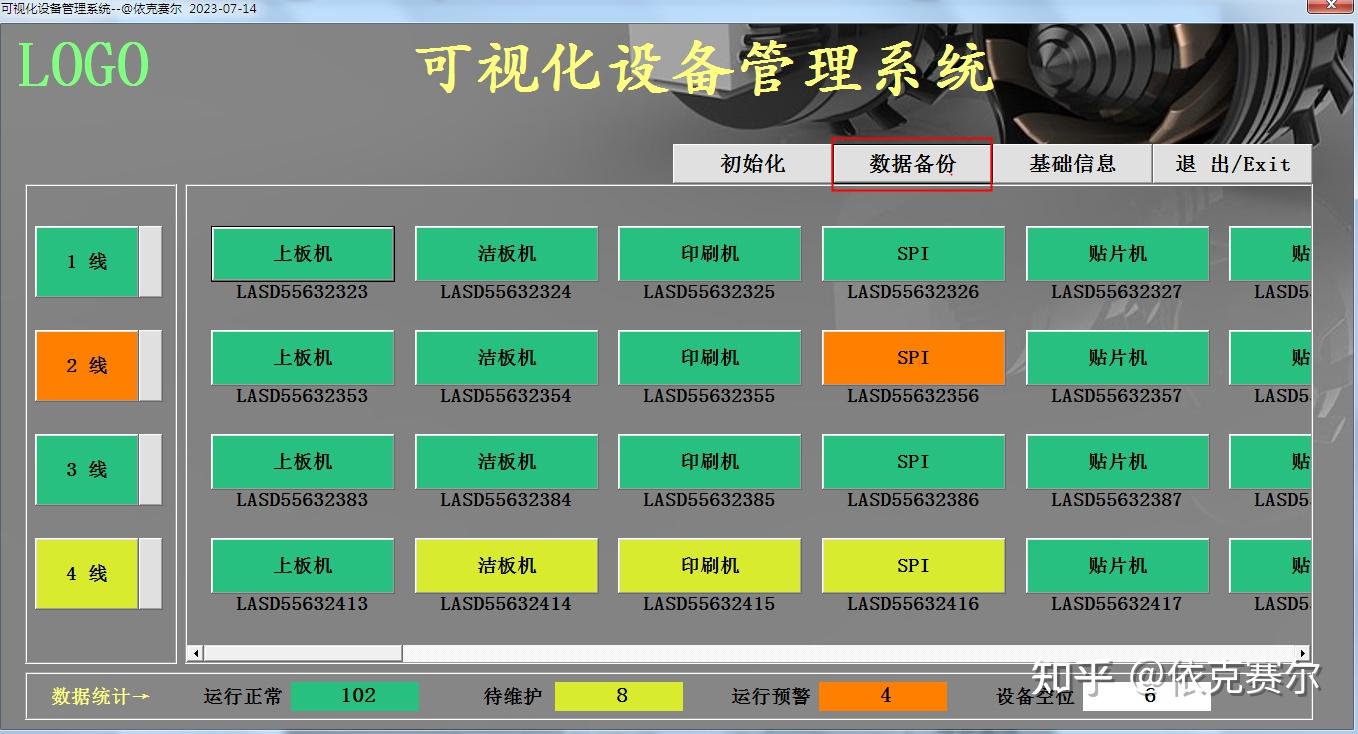The image size is (1358, 734).
Task: Click the 洁板机 tile labeled LASD55632324
Action: [x=506, y=253]
